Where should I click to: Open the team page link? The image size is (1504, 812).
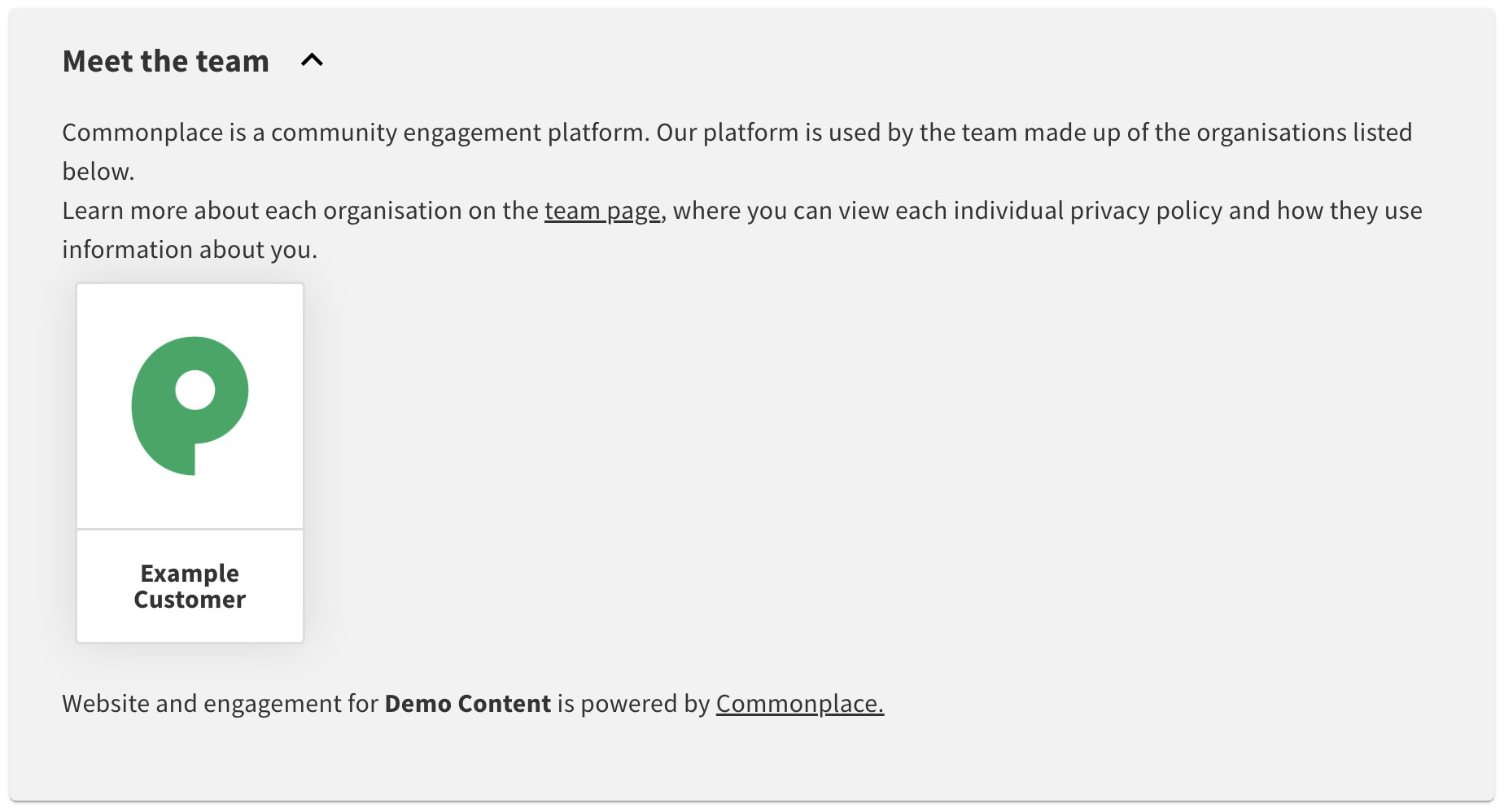601,211
